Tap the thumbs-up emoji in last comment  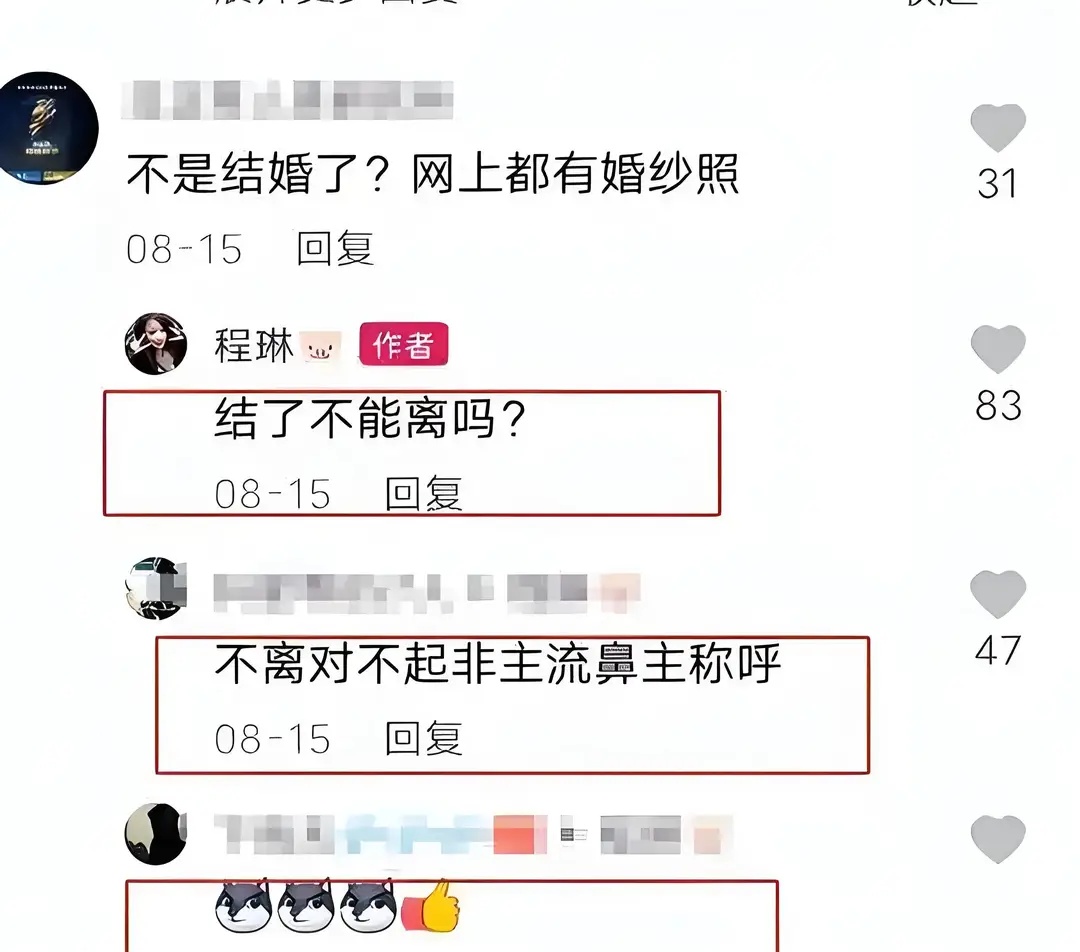(432, 907)
